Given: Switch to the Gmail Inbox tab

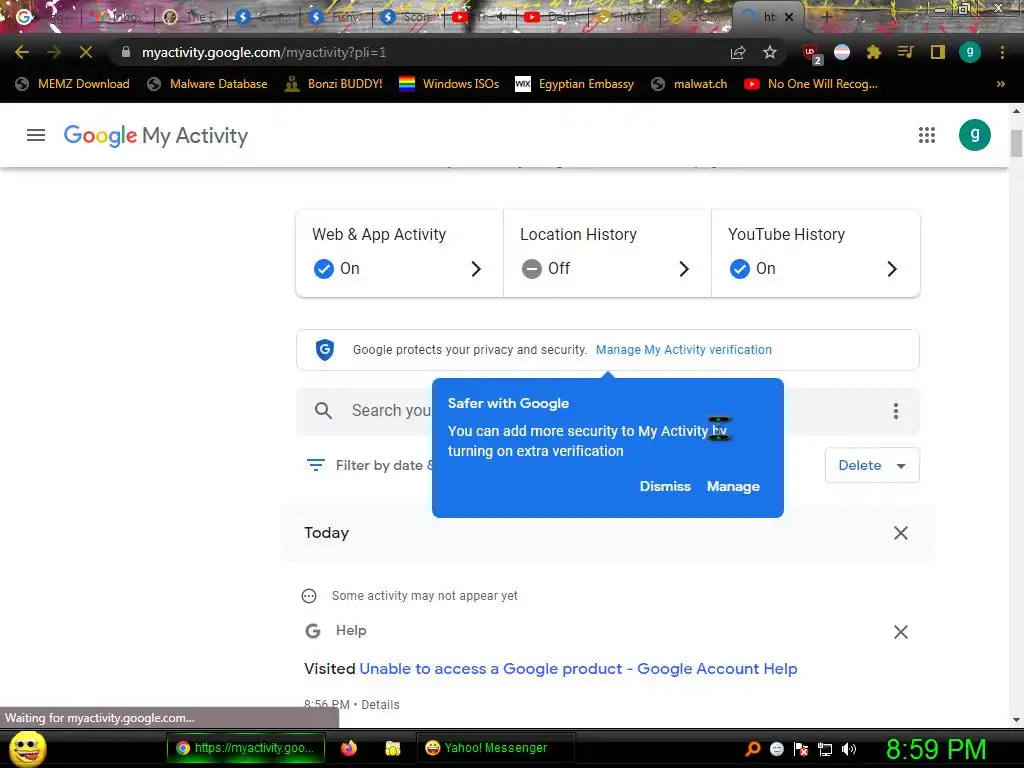Looking at the screenshot, I should tap(118, 17).
